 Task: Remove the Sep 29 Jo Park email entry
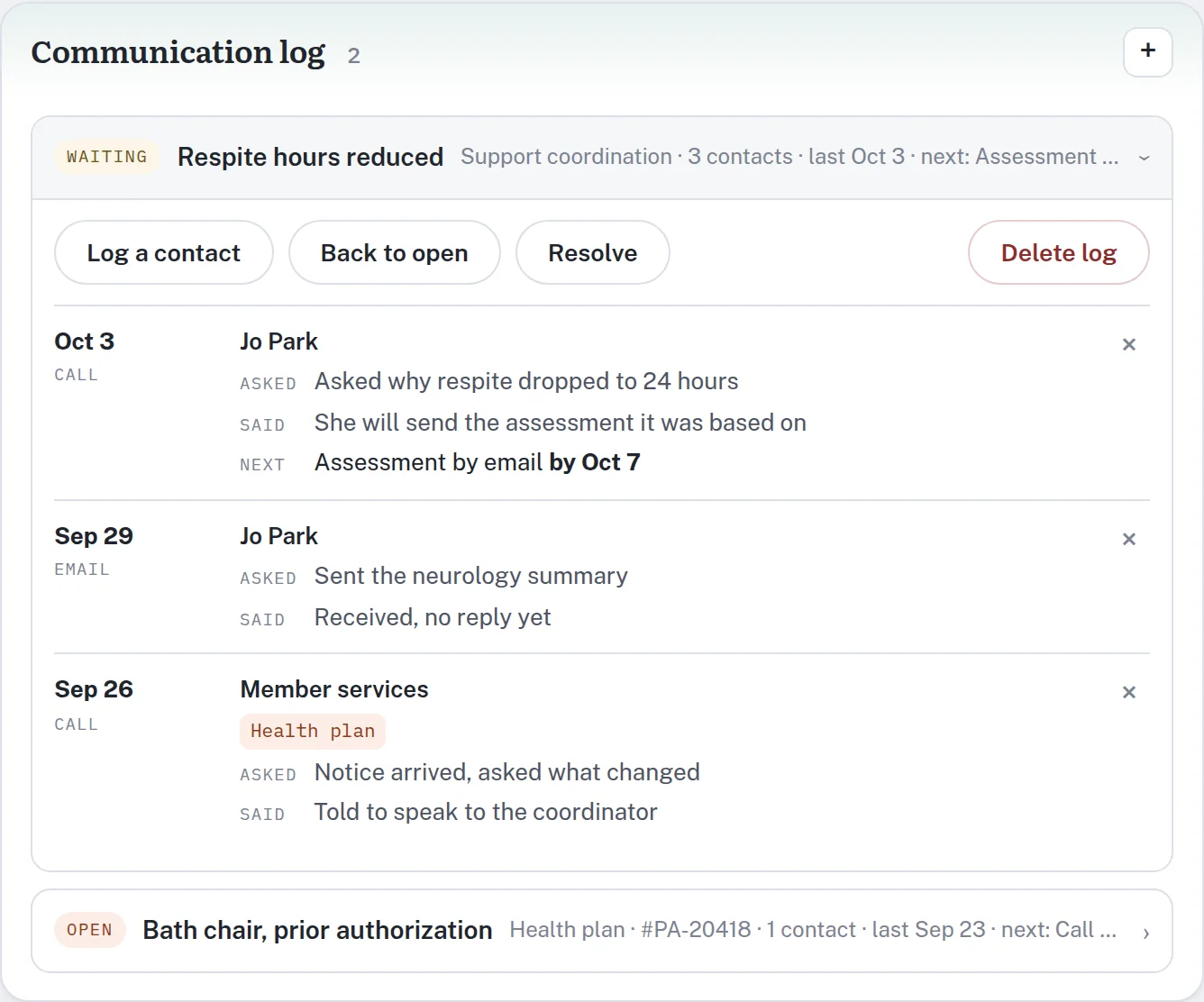click(x=1128, y=539)
